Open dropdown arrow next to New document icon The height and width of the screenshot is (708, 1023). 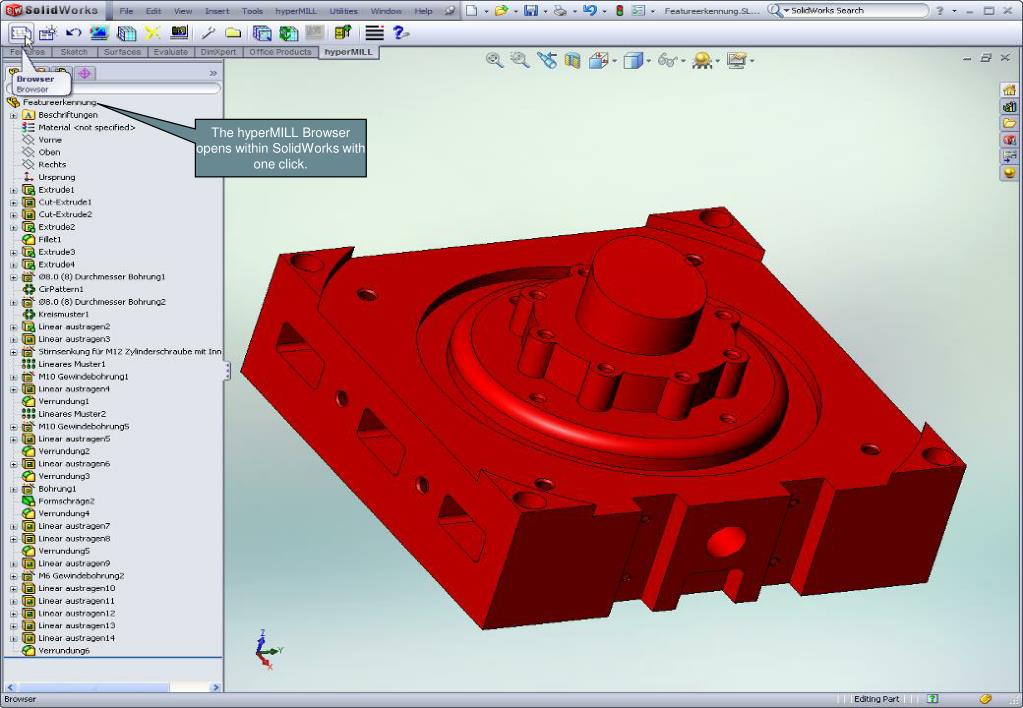tap(486, 11)
